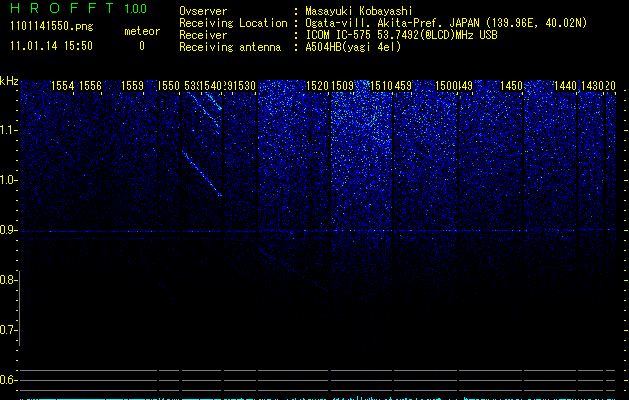This screenshot has height=400, width=629.
Task: Click the 'Receiver' field label
Action: tap(203, 35)
